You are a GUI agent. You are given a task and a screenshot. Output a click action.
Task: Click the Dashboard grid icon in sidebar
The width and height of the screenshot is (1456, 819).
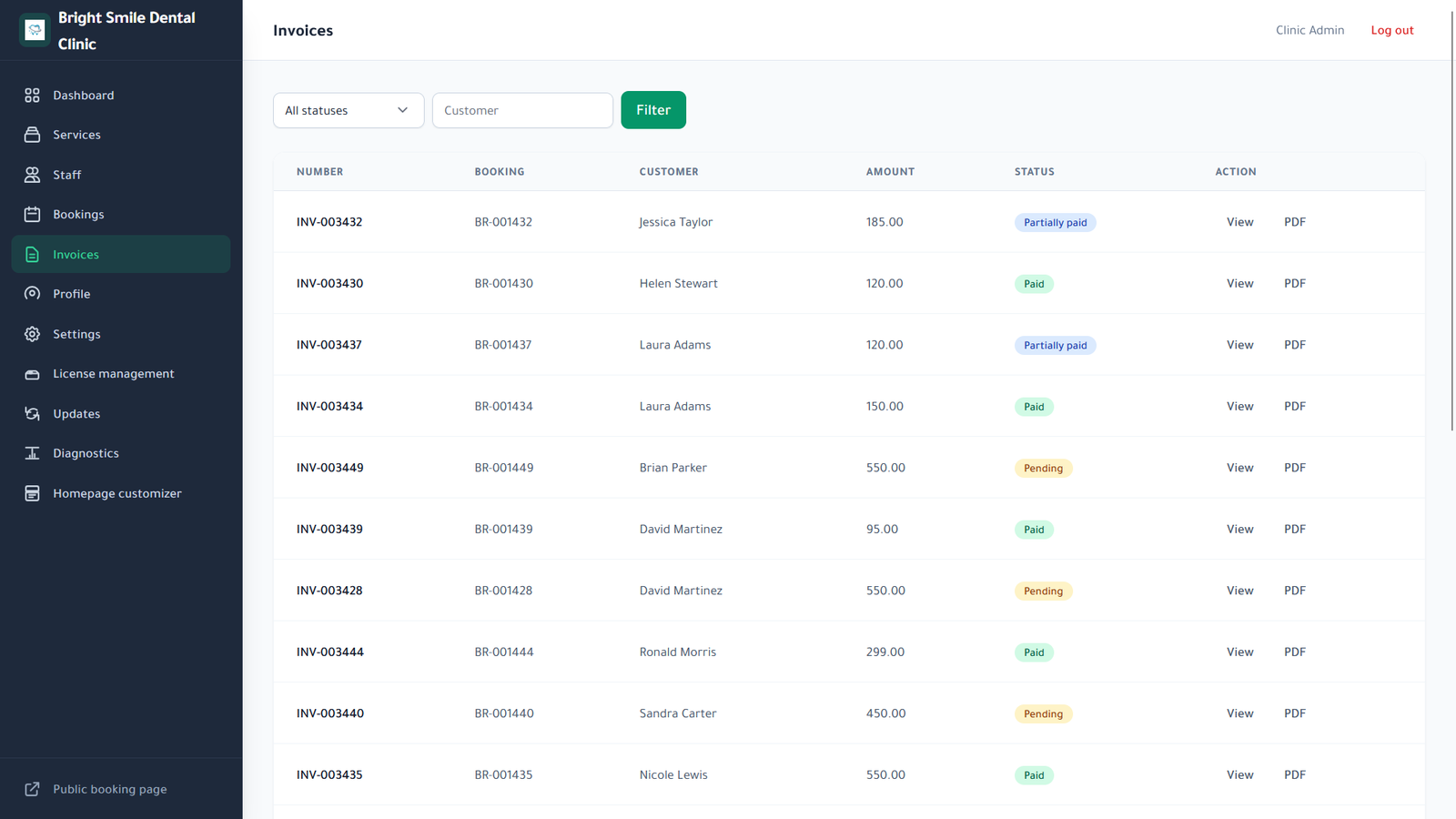[32, 95]
